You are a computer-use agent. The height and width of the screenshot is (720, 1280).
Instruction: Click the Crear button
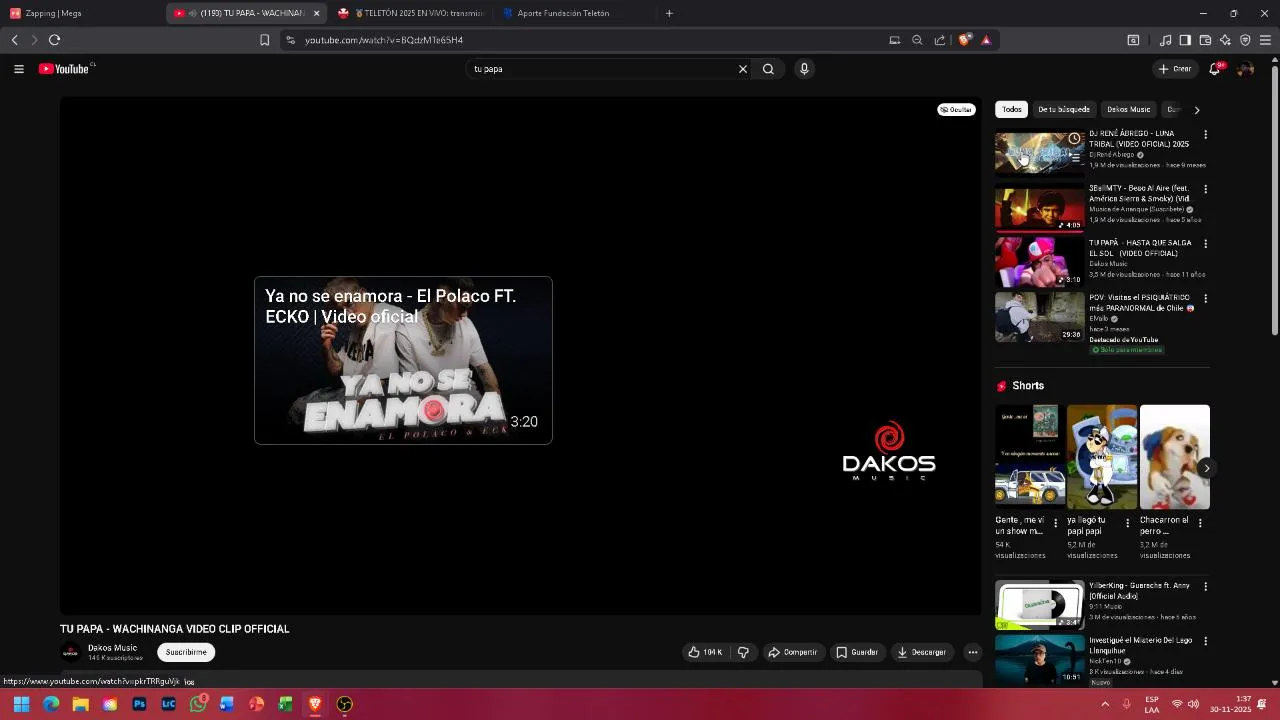1175,69
